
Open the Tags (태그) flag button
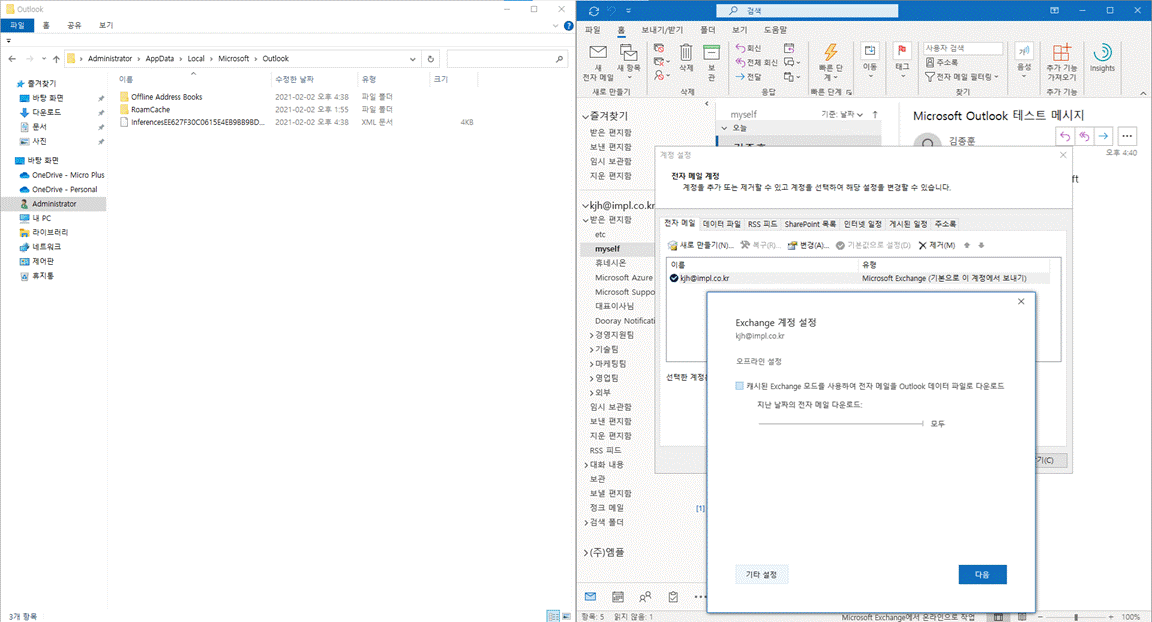tap(901, 60)
